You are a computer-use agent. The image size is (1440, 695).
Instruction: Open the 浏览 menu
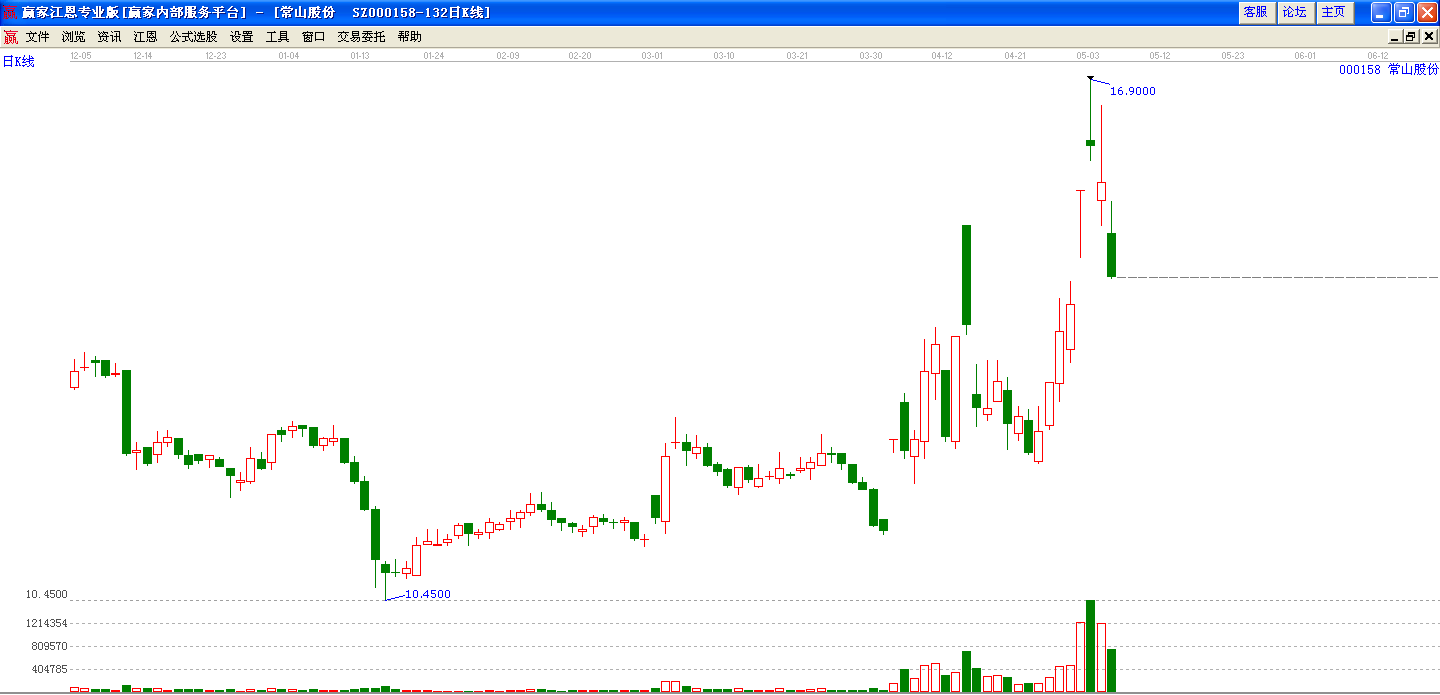(74, 36)
